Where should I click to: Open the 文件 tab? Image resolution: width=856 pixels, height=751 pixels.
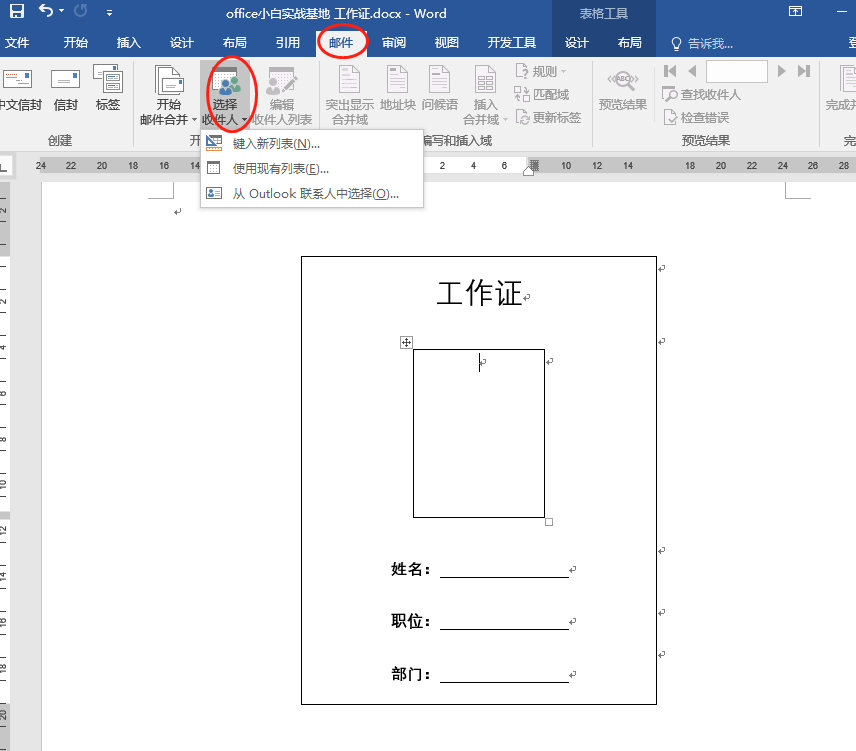click(x=16, y=43)
